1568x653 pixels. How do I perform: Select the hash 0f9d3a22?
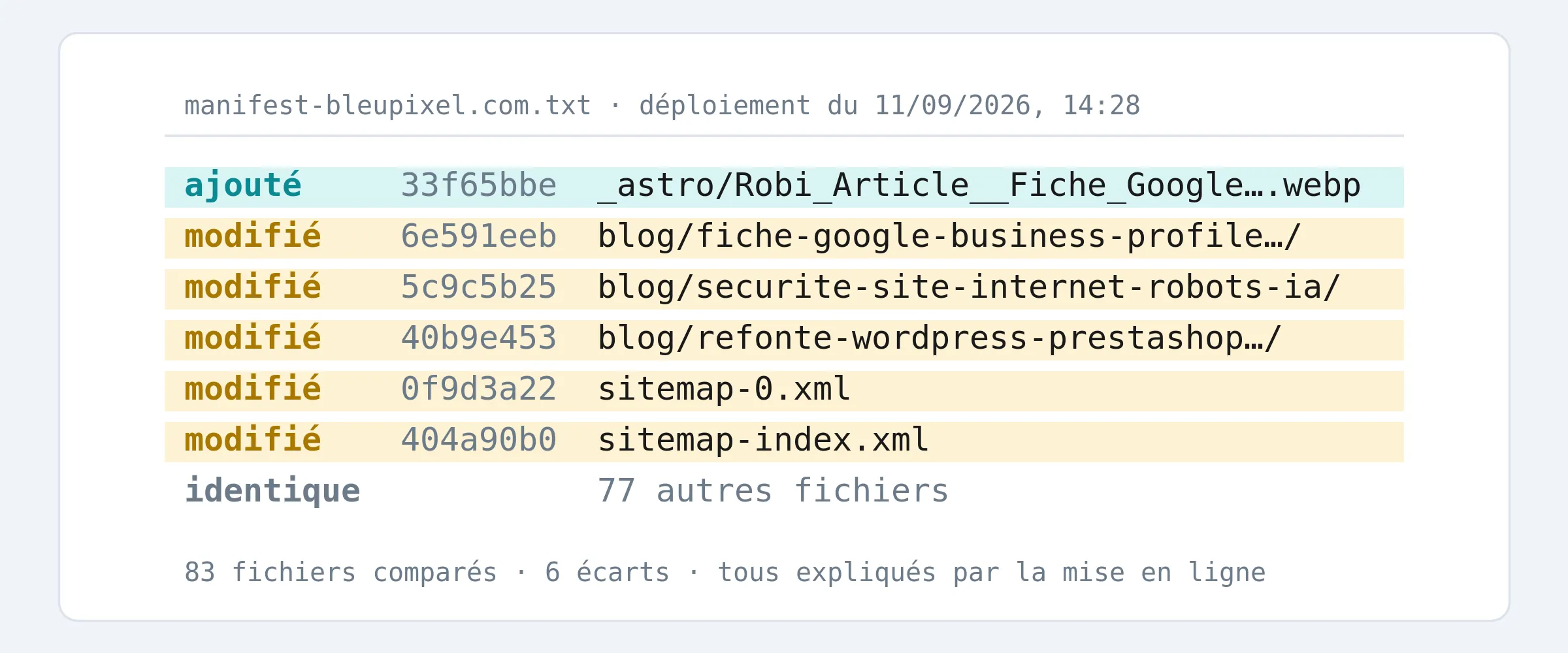tap(478, 389)
